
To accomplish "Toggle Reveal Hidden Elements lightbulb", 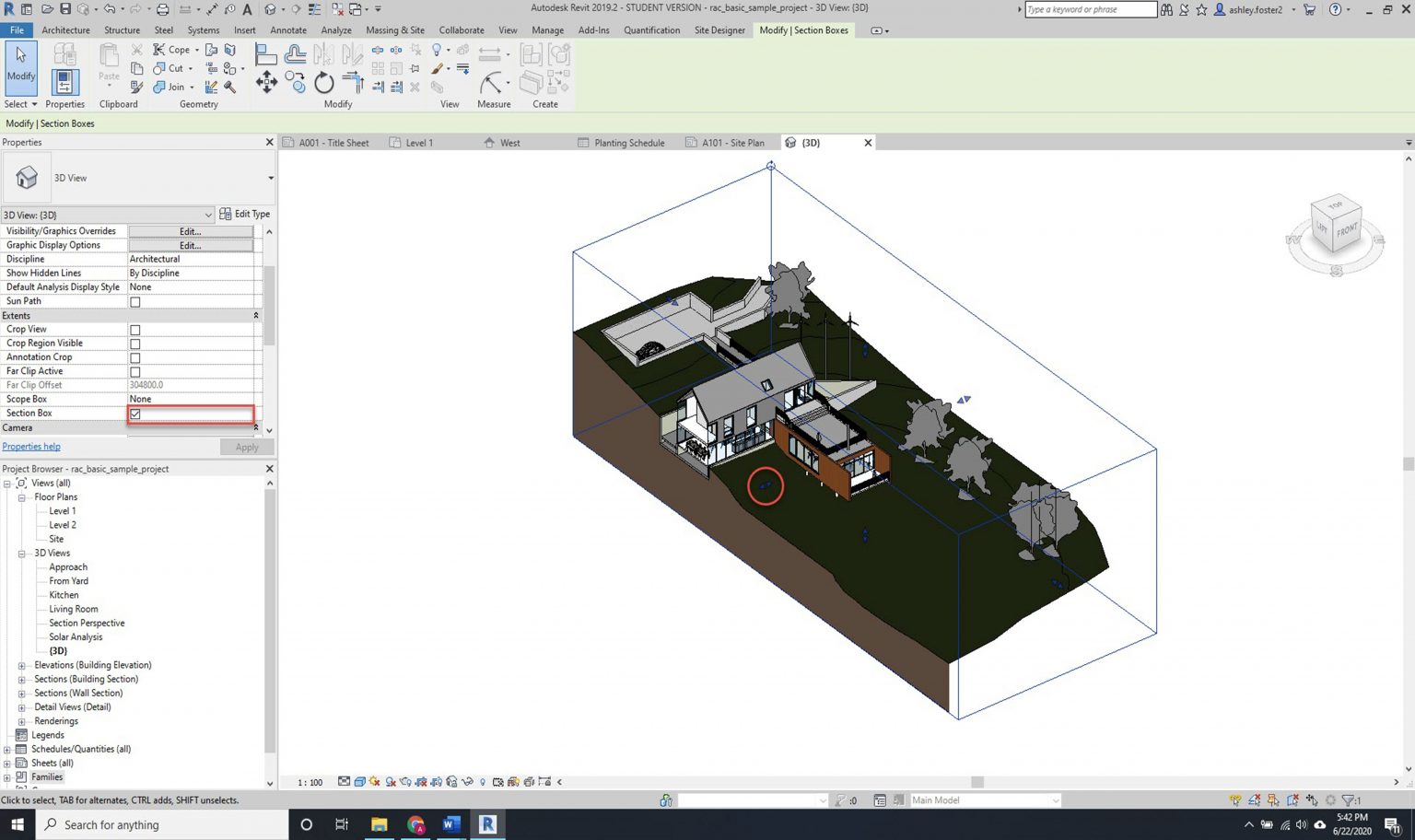I will [481, 781].
